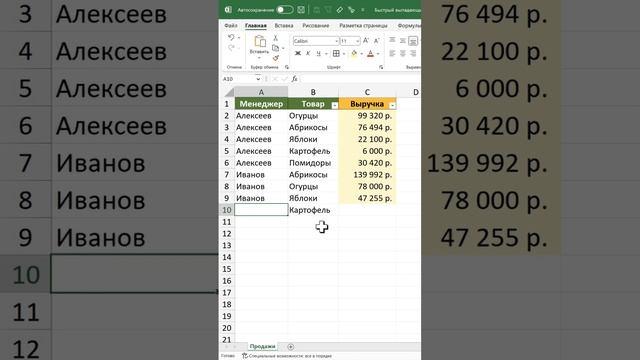Screen dimensions: 640x360
Task: Open the Товар column filter dropdown
Action: (334, 105)
